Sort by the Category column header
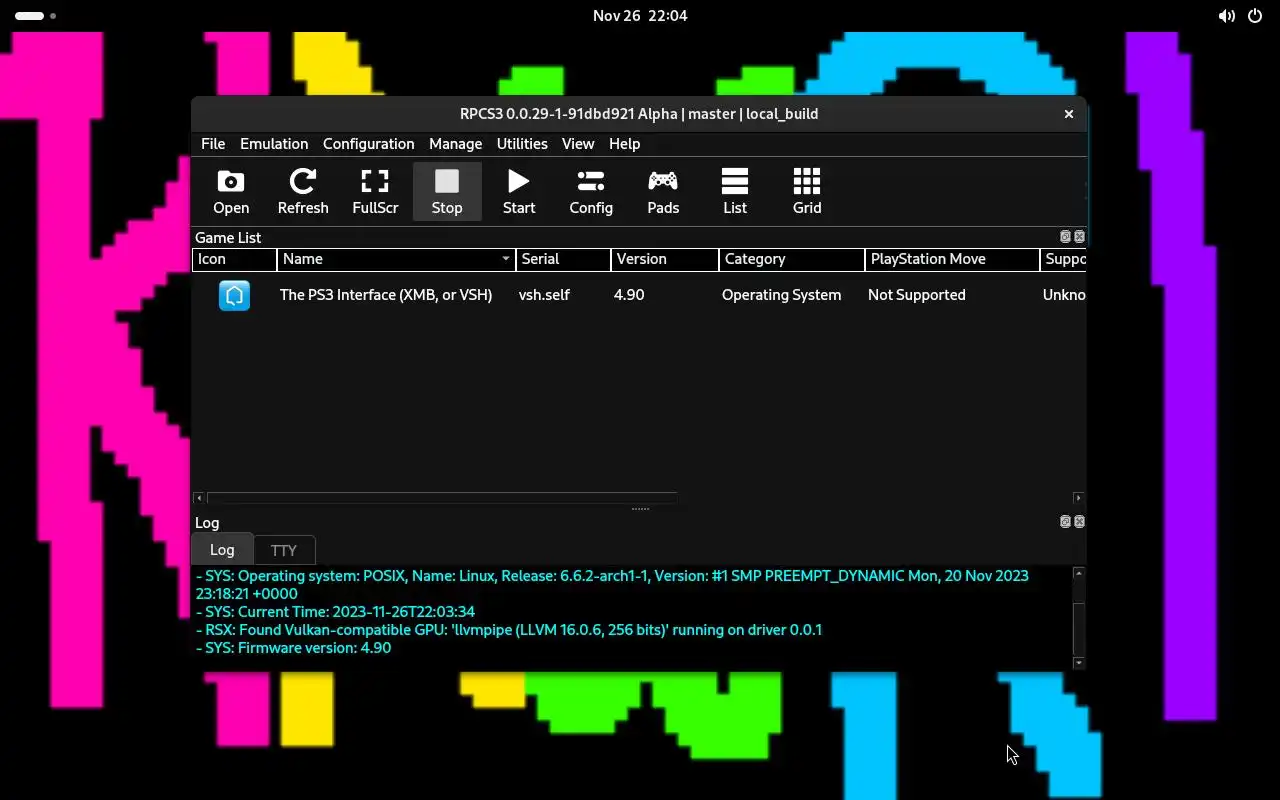 pos(792,259)
